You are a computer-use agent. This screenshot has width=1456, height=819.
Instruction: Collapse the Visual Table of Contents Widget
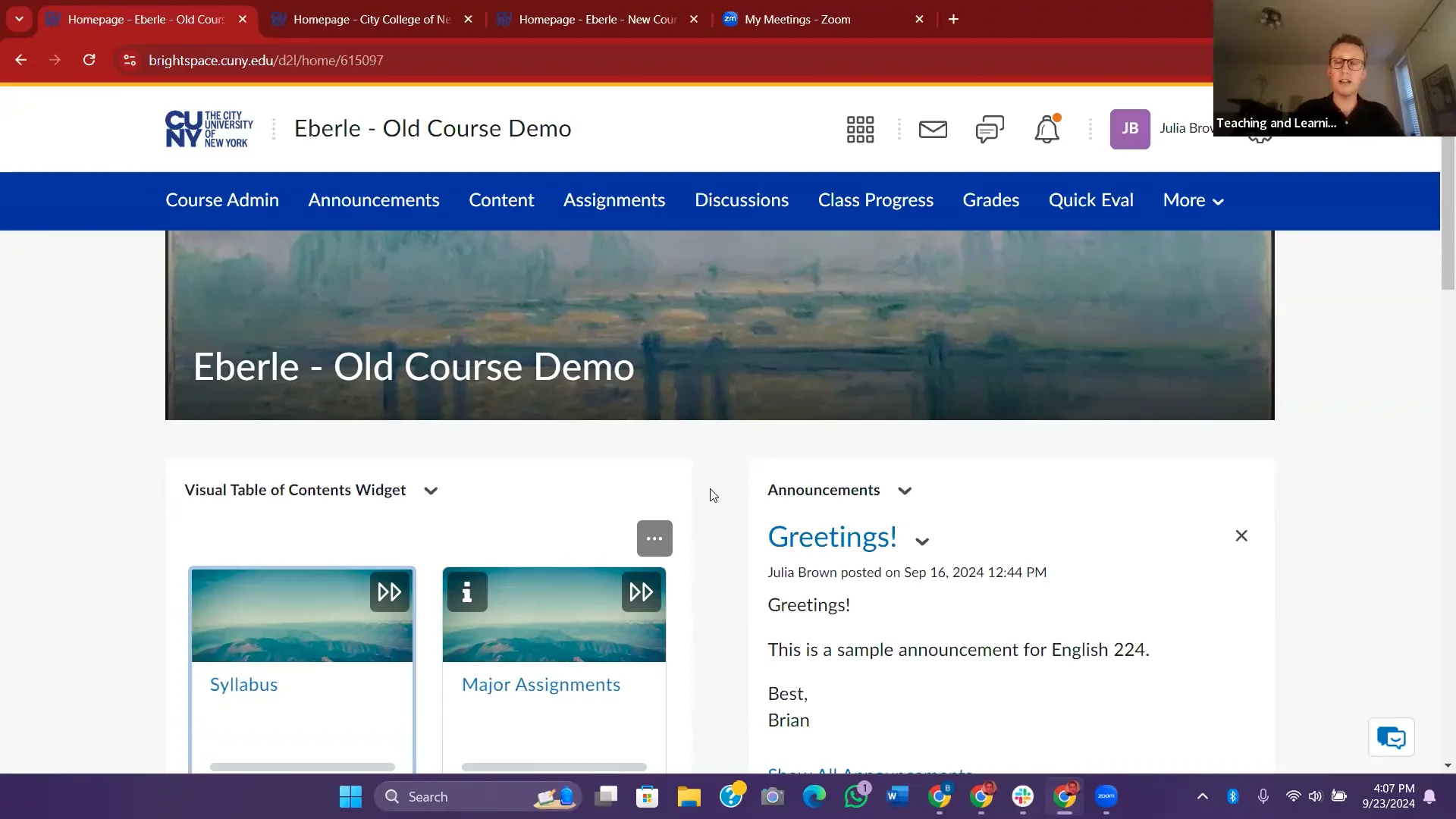[x=429, y=491]
